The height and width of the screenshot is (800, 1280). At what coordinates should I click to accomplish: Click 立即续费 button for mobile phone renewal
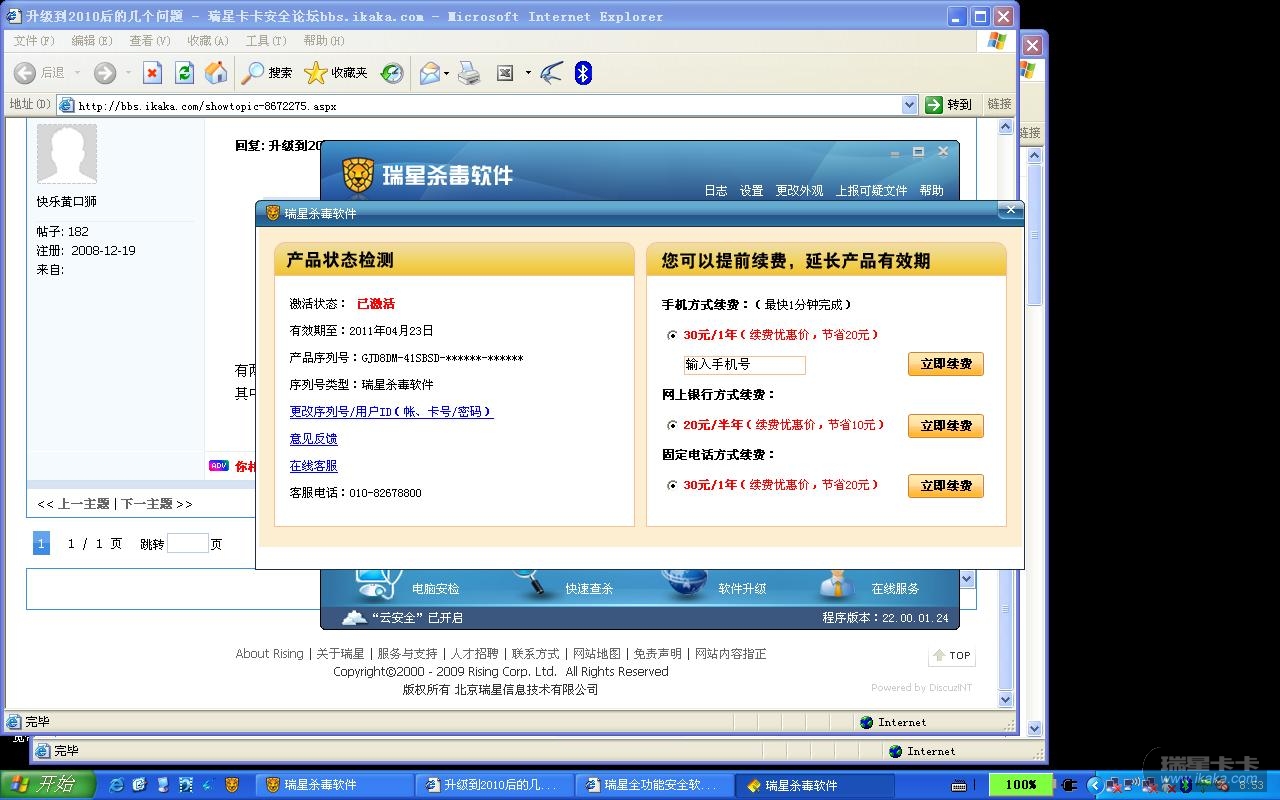coord(945,364)
